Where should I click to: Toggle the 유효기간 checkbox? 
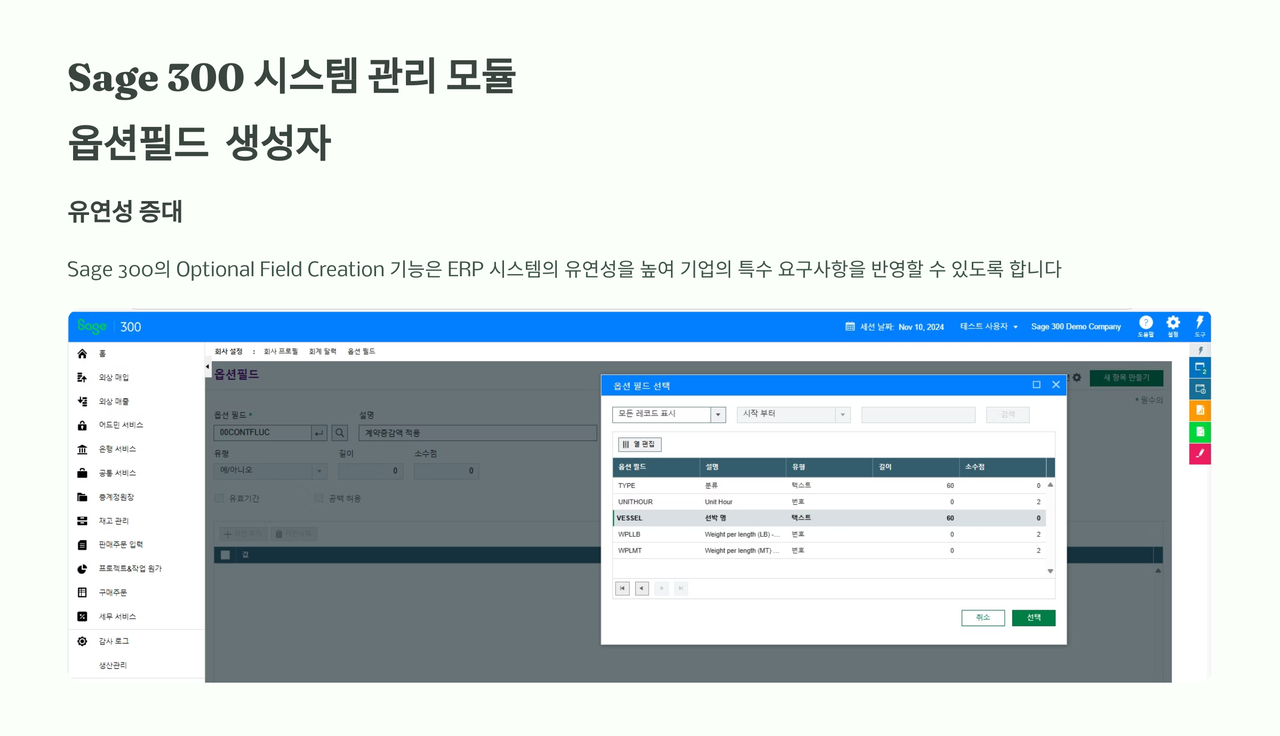(219, 498)
